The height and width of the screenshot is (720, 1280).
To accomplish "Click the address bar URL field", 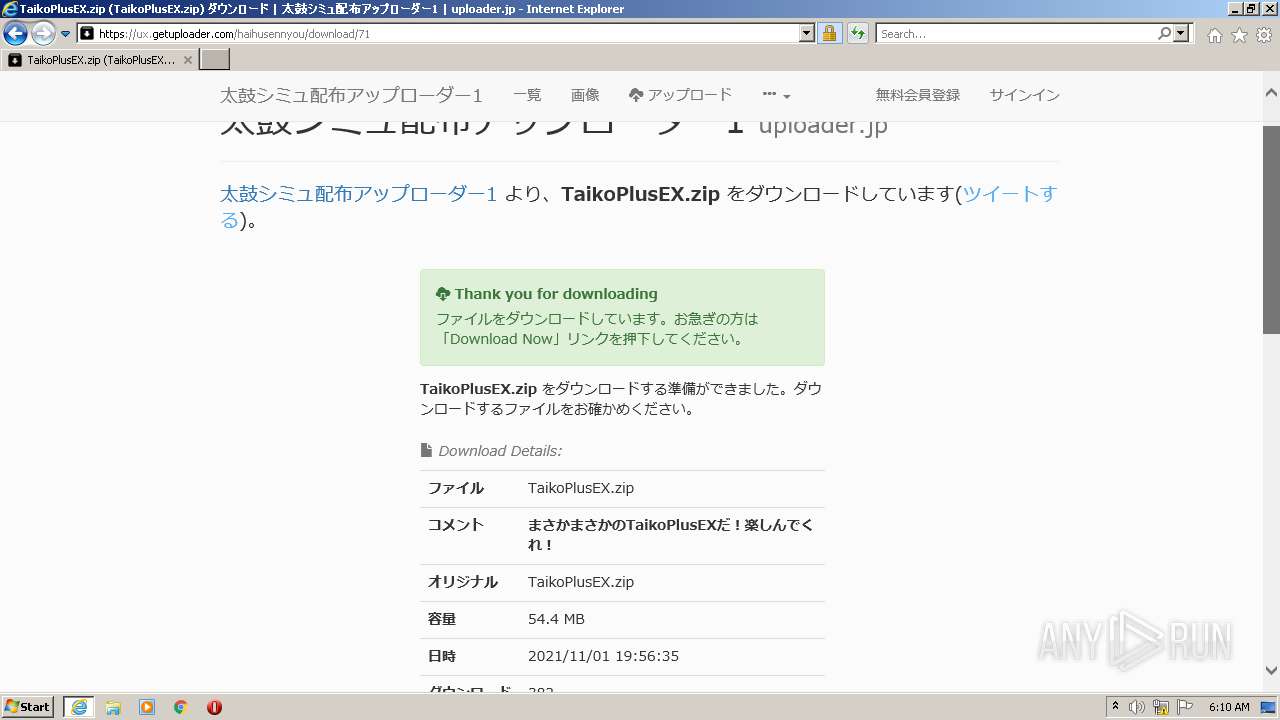I will (438, 34).
